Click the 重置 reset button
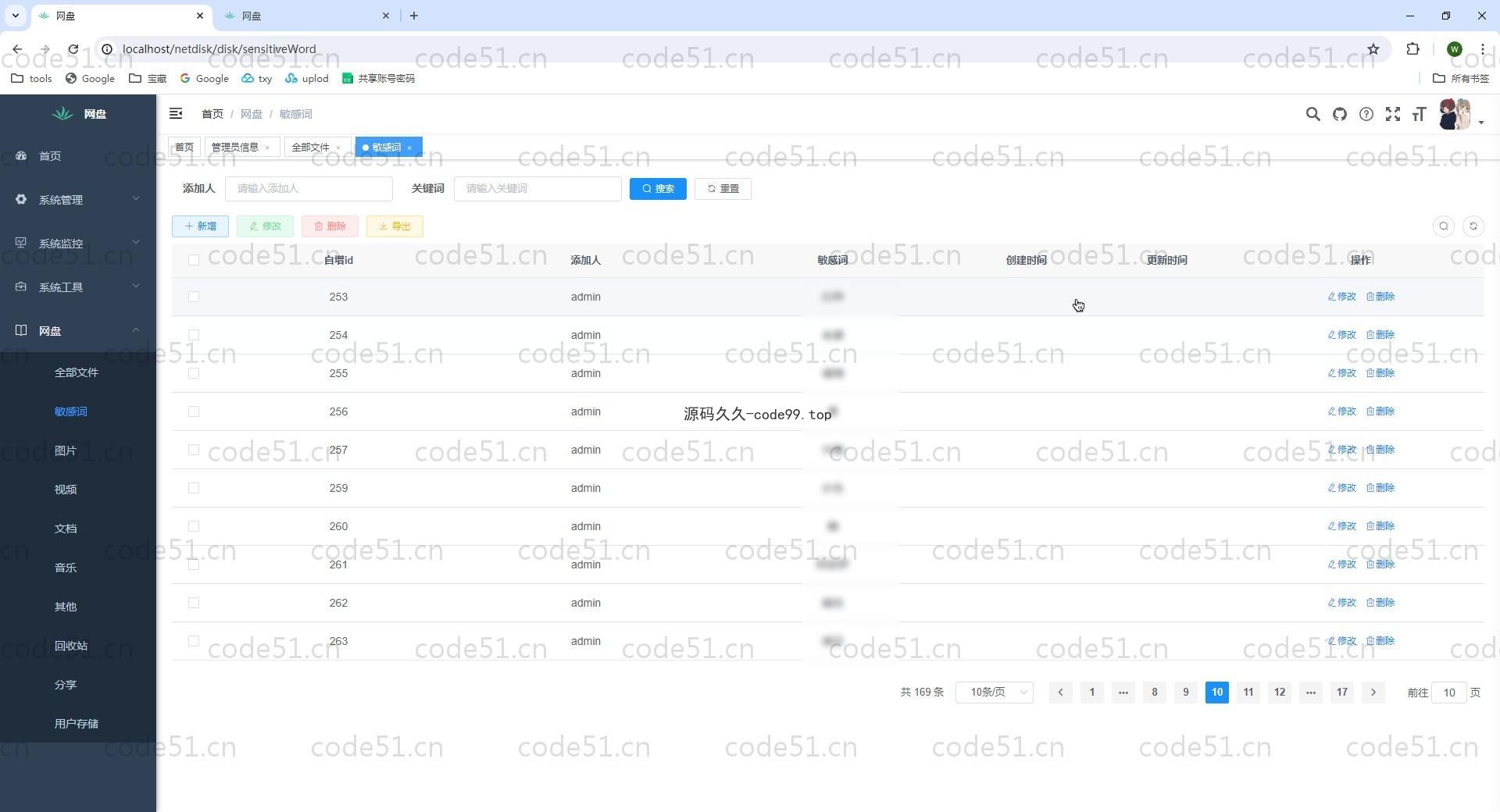The image size is (1500, 812). [723, 189]
